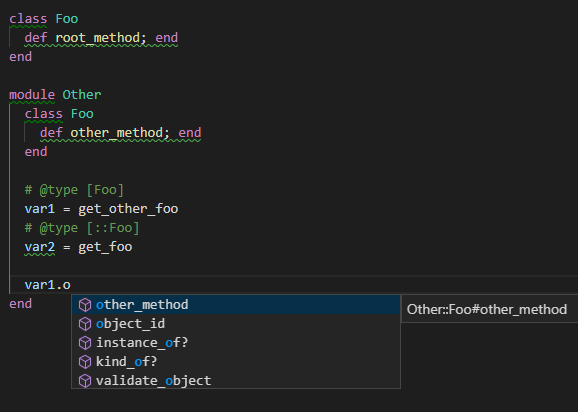Click the Other module name
578x412 pixels.
[x=81, y=95]
